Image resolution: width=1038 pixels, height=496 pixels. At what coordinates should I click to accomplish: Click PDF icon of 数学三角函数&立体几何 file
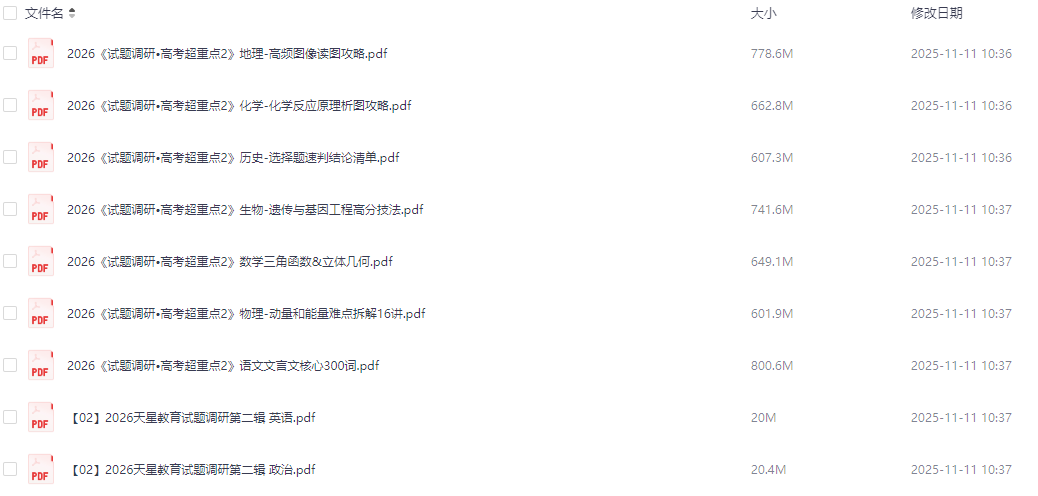[40, 262]
